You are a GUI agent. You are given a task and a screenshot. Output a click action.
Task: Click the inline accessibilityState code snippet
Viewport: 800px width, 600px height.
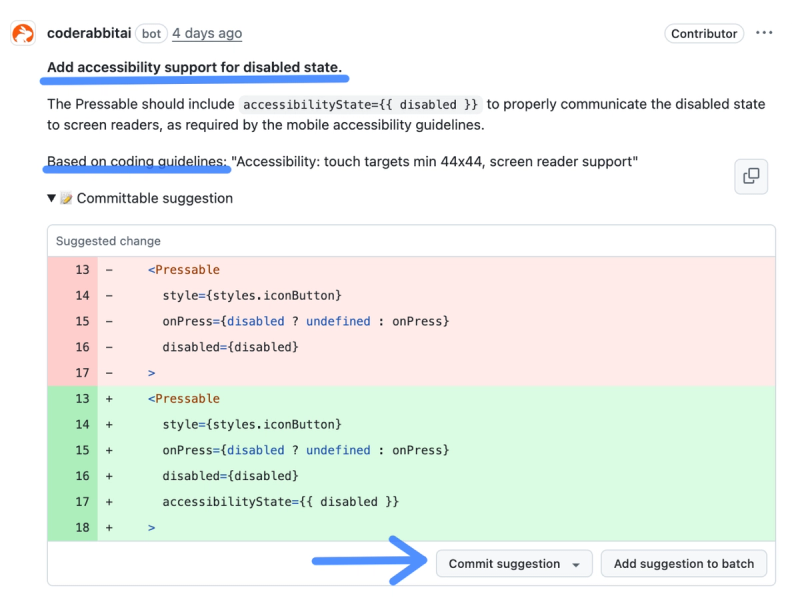pos(361,104)
